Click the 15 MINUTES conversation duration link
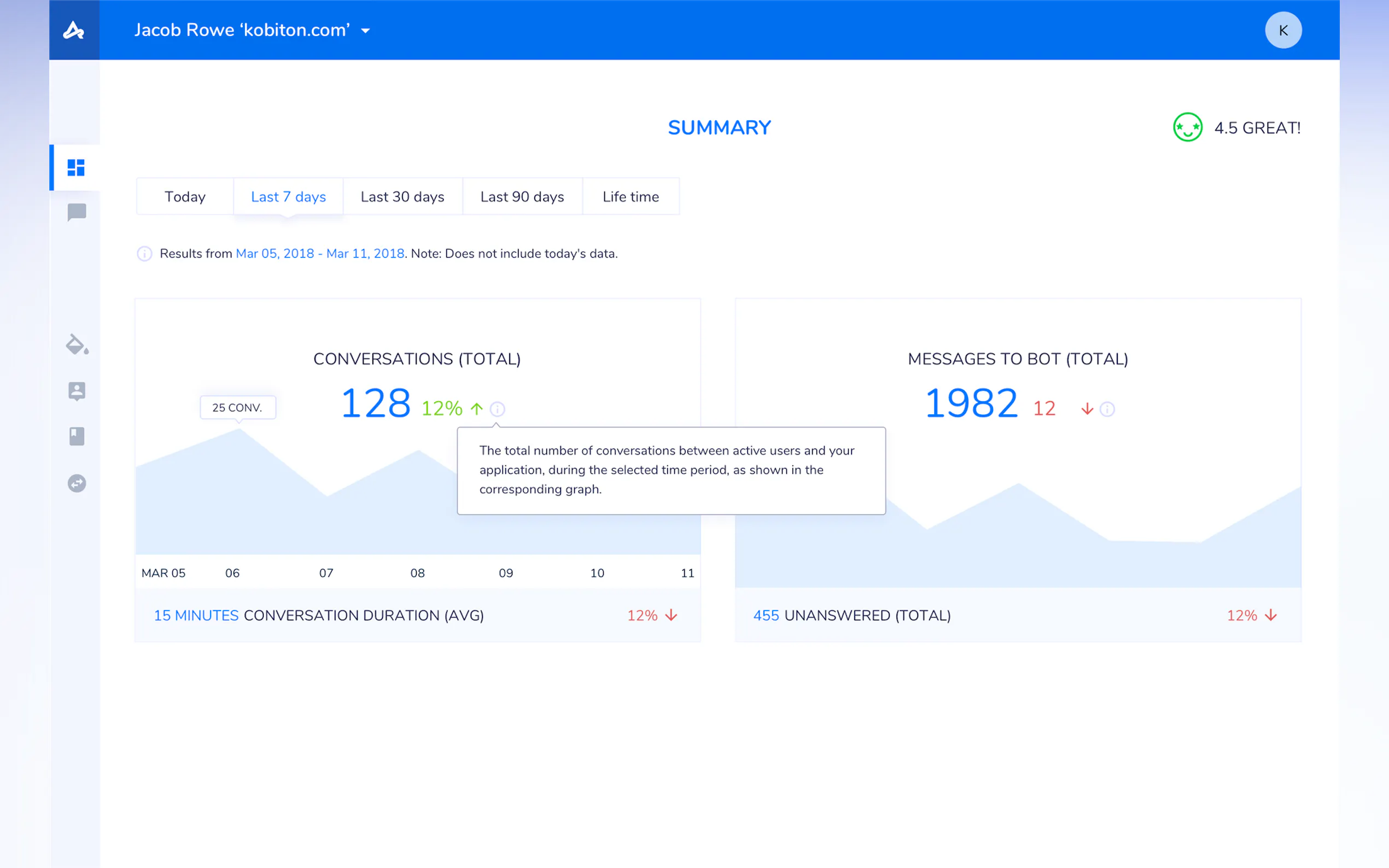Image resolution: width=1389 pixels, height=868 pixels. coord(196,615)
